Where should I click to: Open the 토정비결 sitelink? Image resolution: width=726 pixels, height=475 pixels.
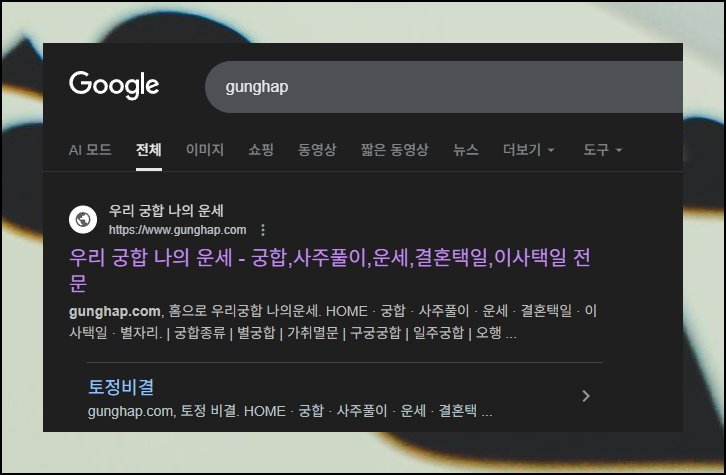pyautogui.click(x=121, y=387)
